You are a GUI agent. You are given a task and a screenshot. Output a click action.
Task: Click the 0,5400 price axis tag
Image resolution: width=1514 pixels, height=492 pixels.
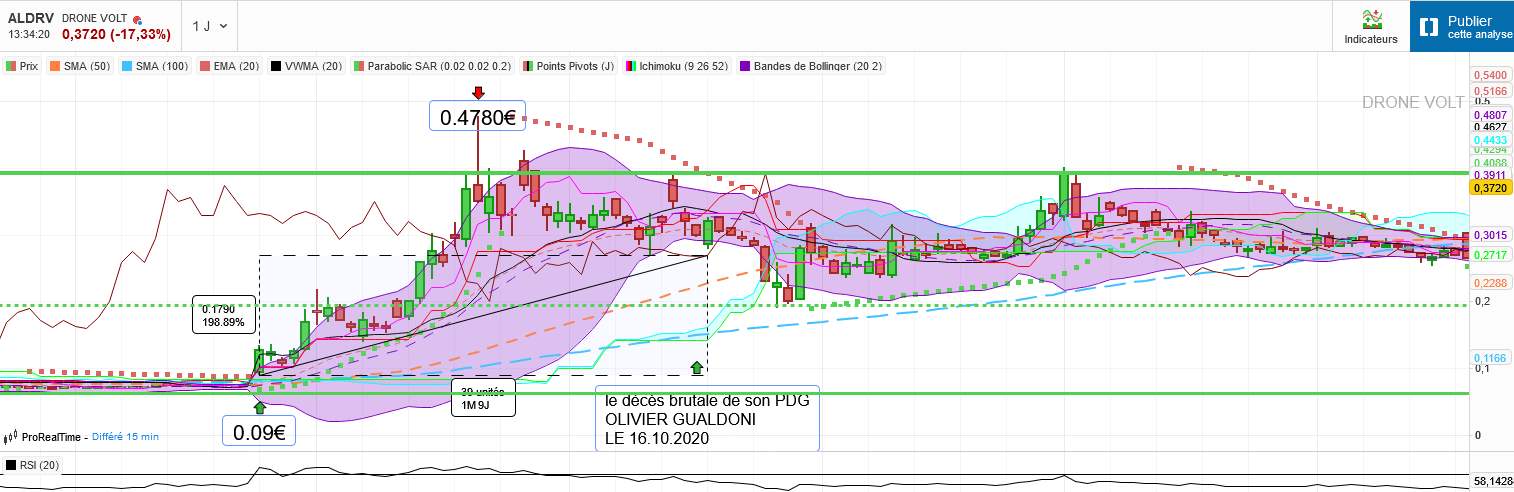1489,75
